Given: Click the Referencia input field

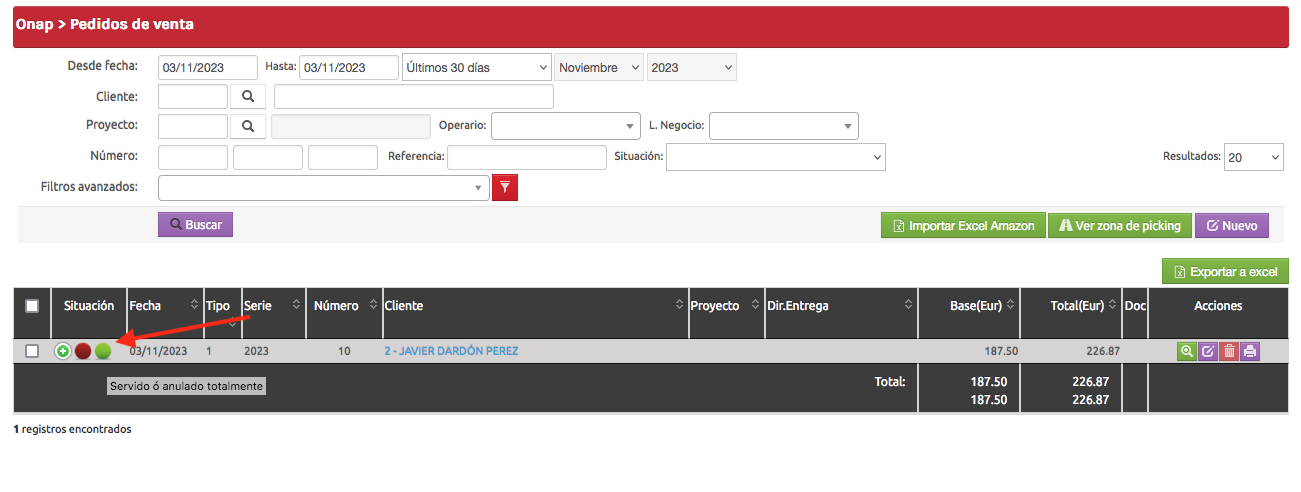Looking at the screenshot, I should pos(527,157).
